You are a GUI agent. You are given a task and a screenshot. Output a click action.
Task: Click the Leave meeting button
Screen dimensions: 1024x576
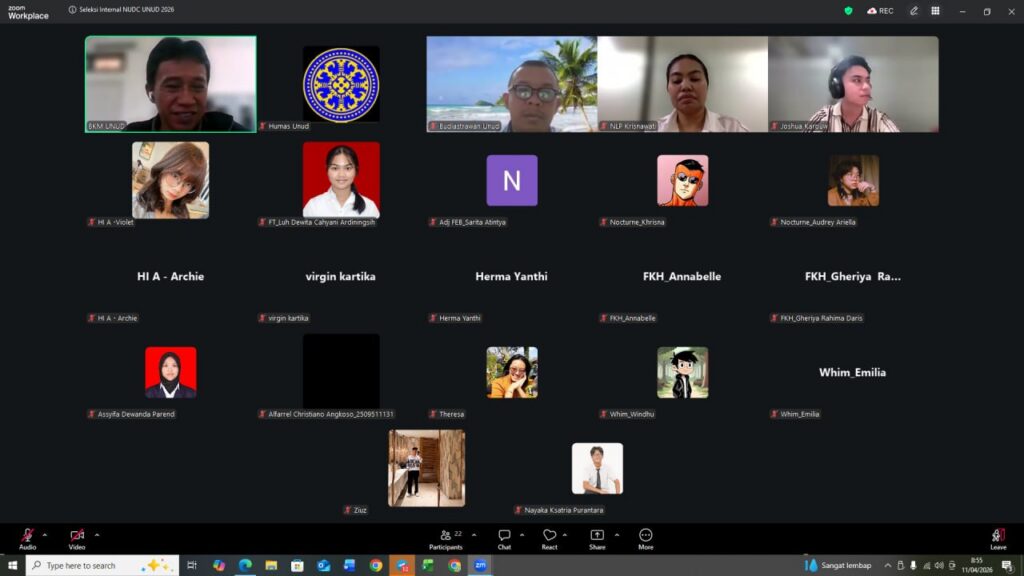[x=998, y=537]
